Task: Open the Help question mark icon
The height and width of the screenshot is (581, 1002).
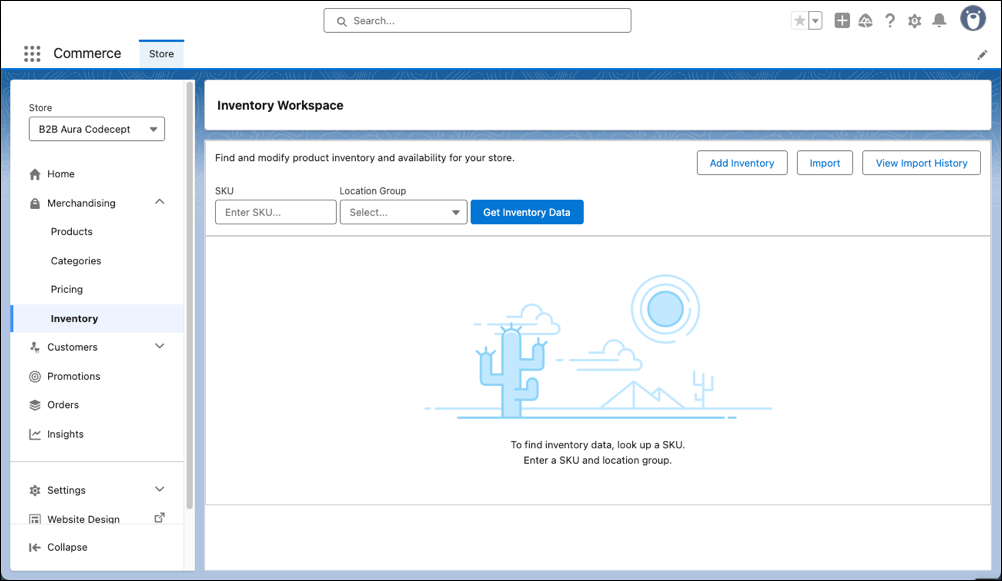Action: (890, 20)
